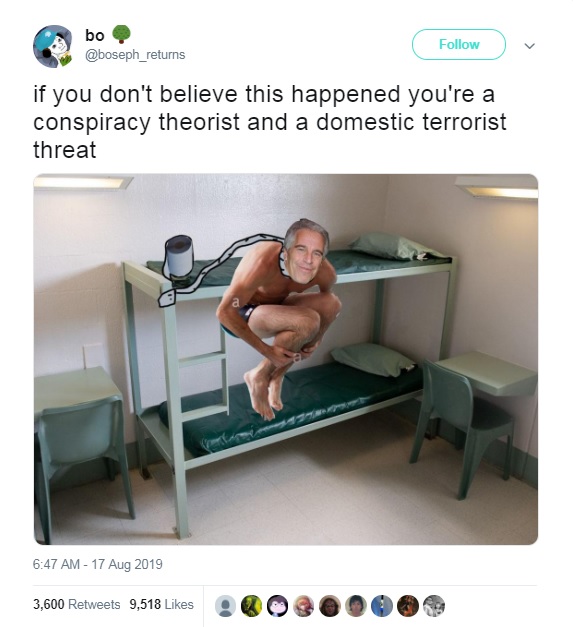Image resolution: width=573 pixels, height=627 pixels.
Task: Click the dark-haired person on beige avatar
Action: pyautogui.click(x=356, y=606)
